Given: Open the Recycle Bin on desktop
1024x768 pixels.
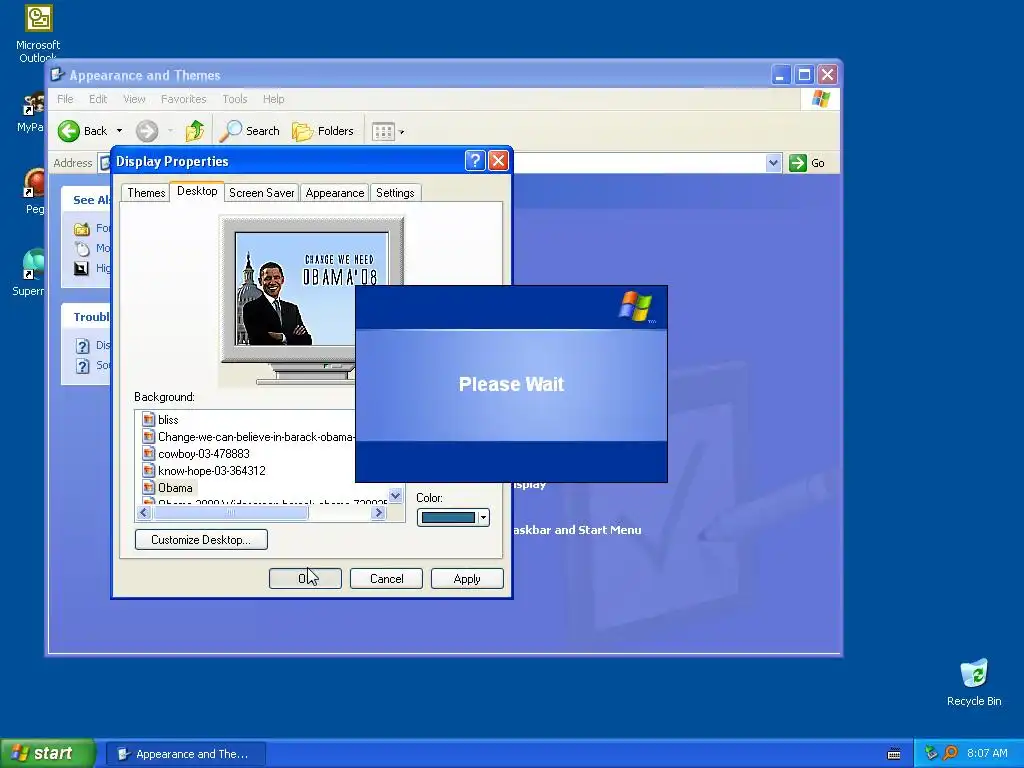Looking at the screenshot, I should (x=974, y=682).
